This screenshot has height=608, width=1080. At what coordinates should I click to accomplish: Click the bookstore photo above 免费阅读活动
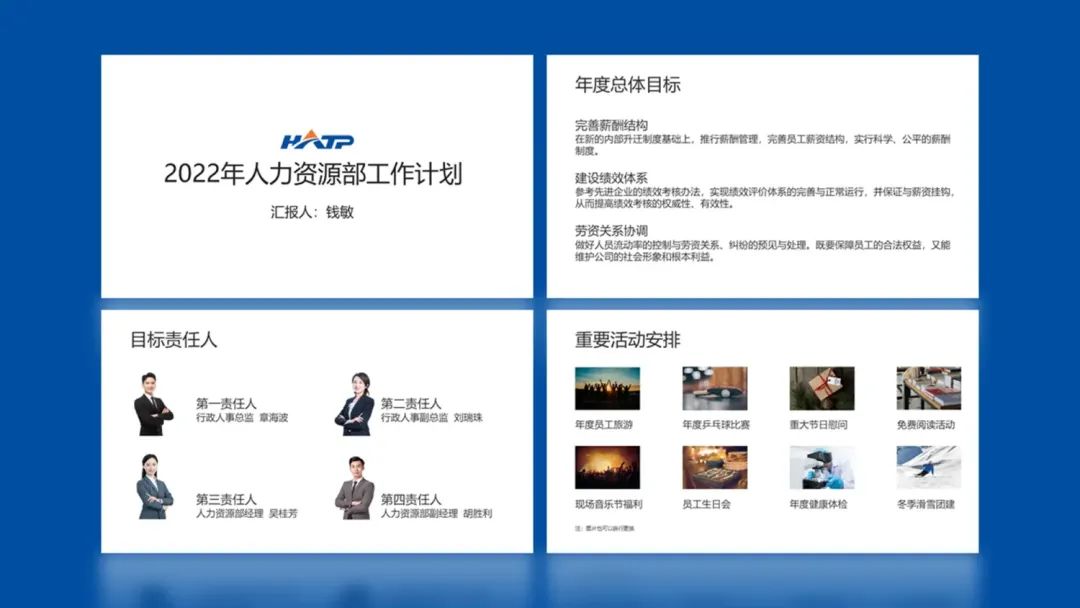pos(928,388)
